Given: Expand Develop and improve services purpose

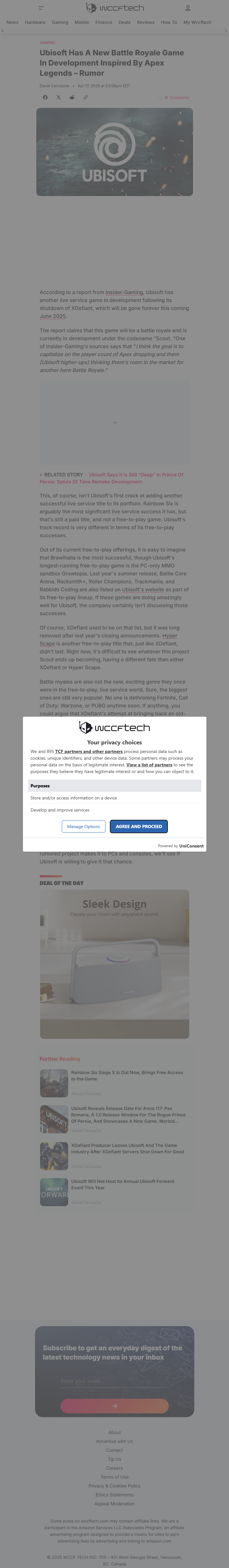Looking at the screenshot, I should point(115,810).
